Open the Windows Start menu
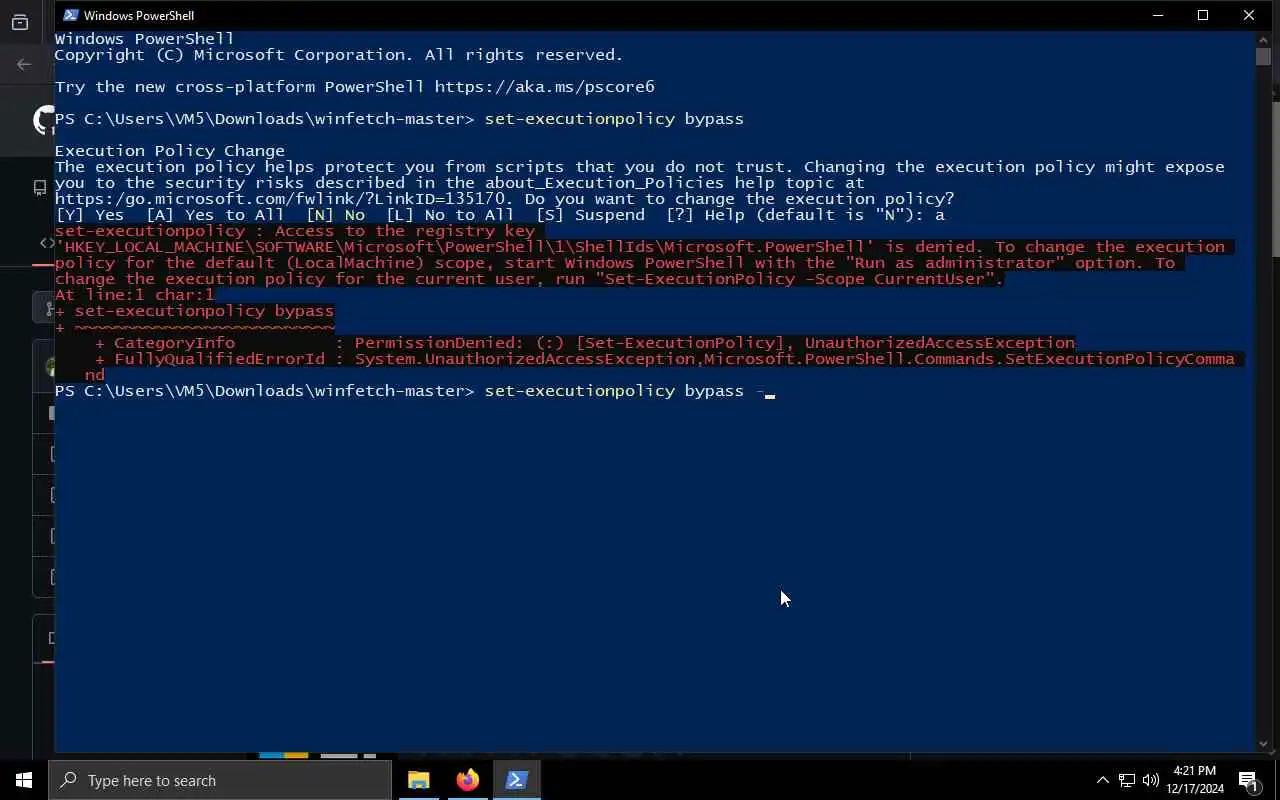Image resolution: width=1280 pixels, height=800 pixels. (24, 780)
